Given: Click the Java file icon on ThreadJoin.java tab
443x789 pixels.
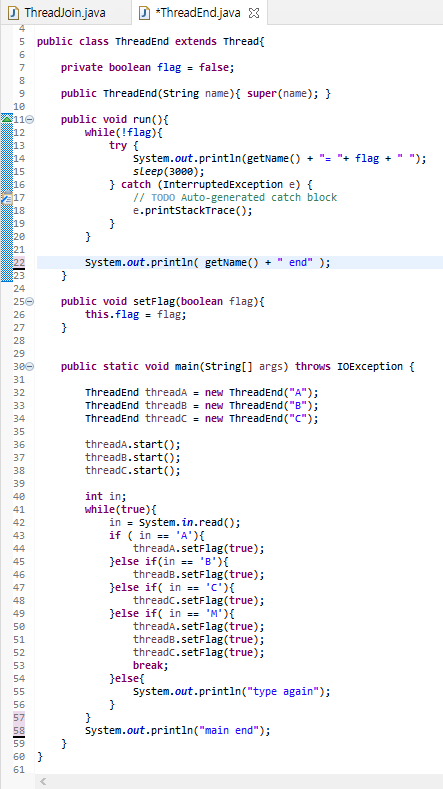Looking at the screenshot, I should [x=14, y=13].
